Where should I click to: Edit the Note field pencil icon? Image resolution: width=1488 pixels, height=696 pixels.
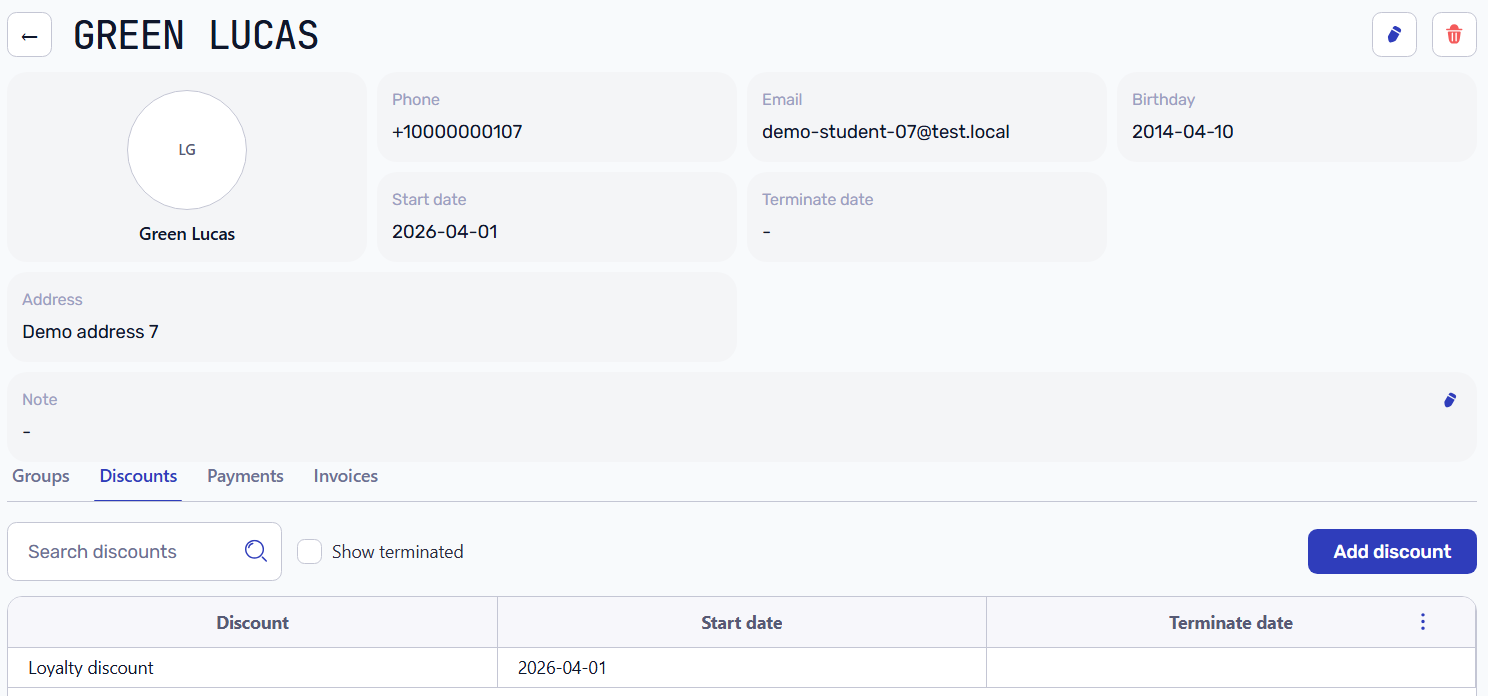[1450, 400]
